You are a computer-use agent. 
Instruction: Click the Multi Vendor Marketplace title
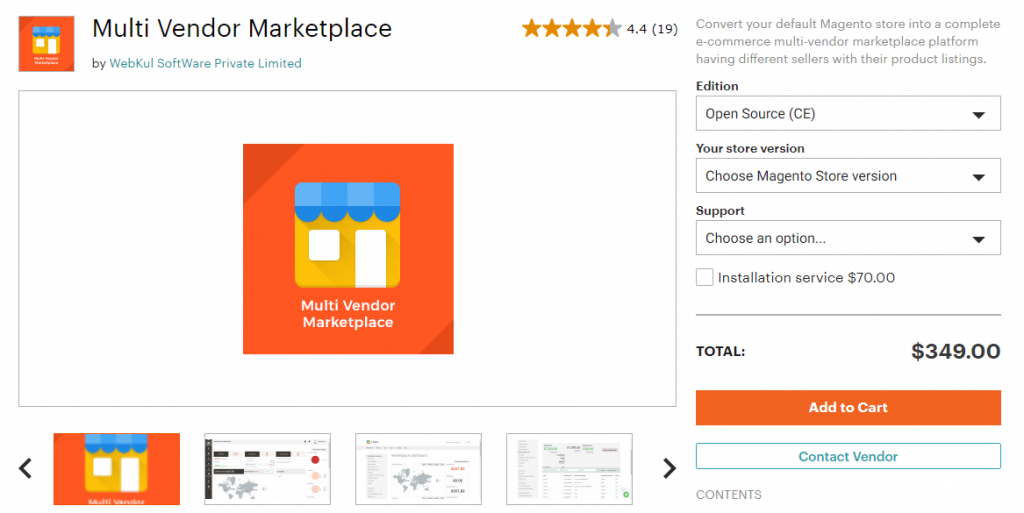[242, 28]
